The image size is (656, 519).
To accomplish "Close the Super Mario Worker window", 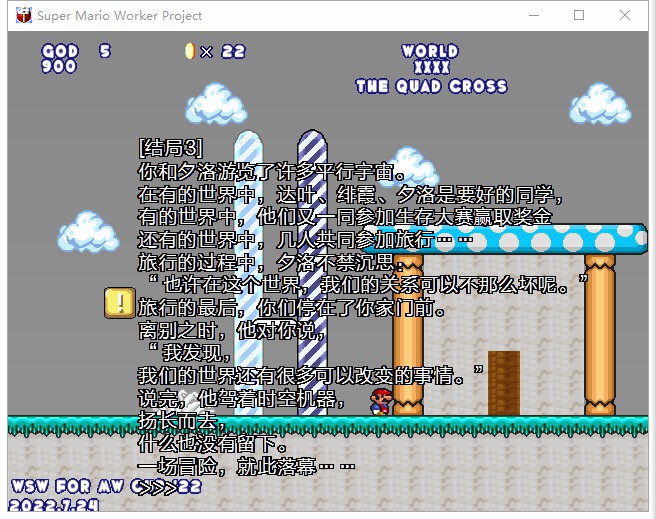I will [625, 15].
